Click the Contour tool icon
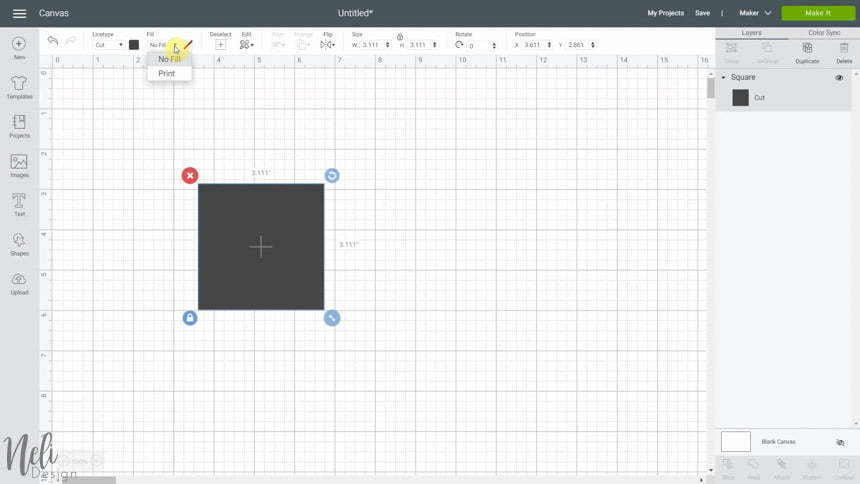 tap(844, 464)
